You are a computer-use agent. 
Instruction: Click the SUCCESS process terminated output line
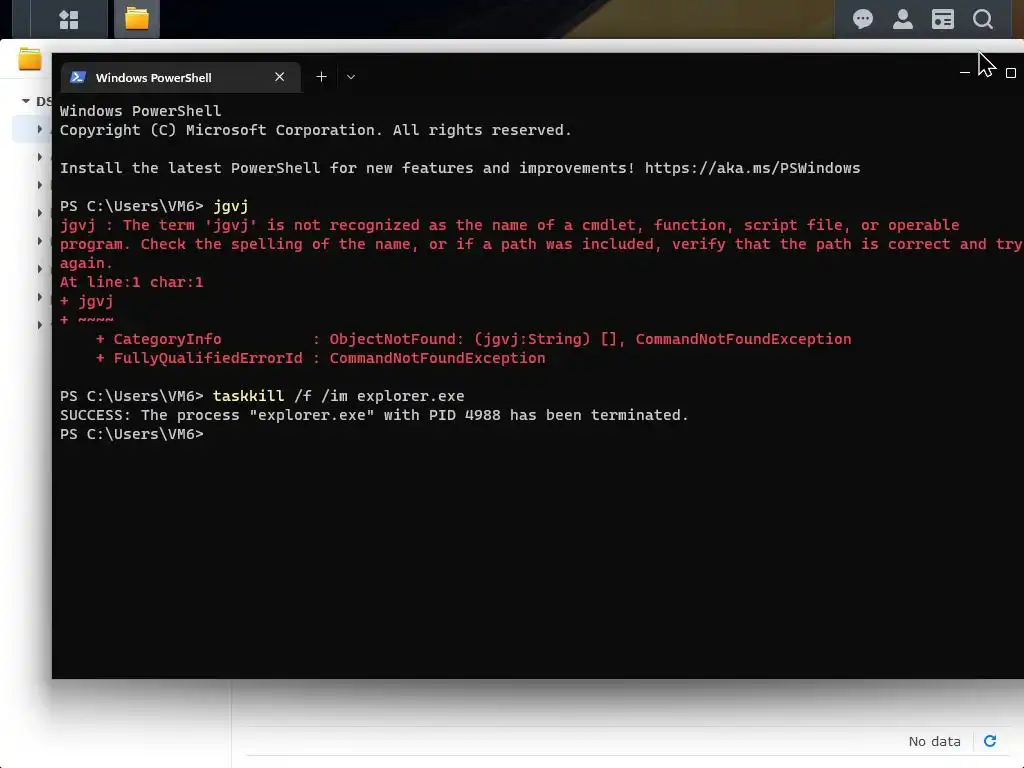[x=374, y=415]
